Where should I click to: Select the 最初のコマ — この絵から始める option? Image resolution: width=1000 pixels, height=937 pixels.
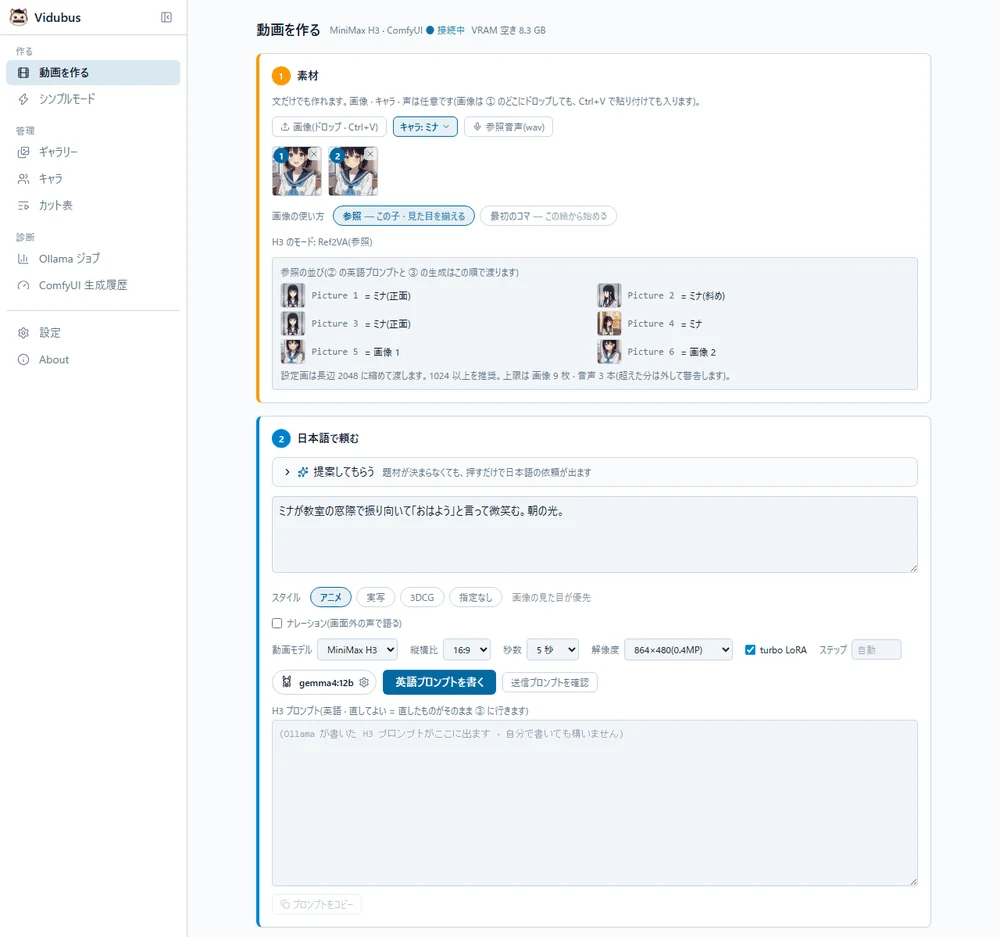click(x=548, y=216)
